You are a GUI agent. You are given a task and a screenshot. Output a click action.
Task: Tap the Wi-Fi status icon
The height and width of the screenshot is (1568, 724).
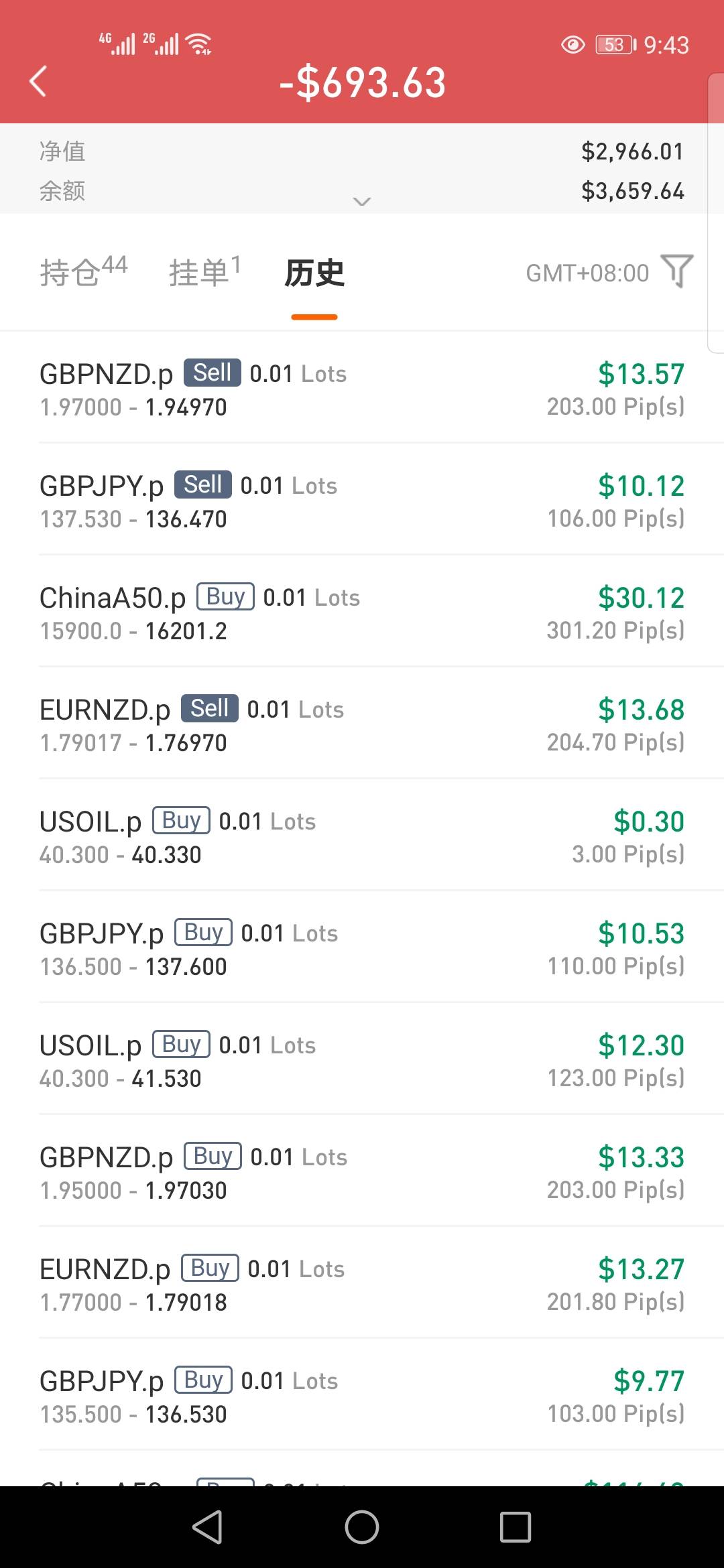199,44
